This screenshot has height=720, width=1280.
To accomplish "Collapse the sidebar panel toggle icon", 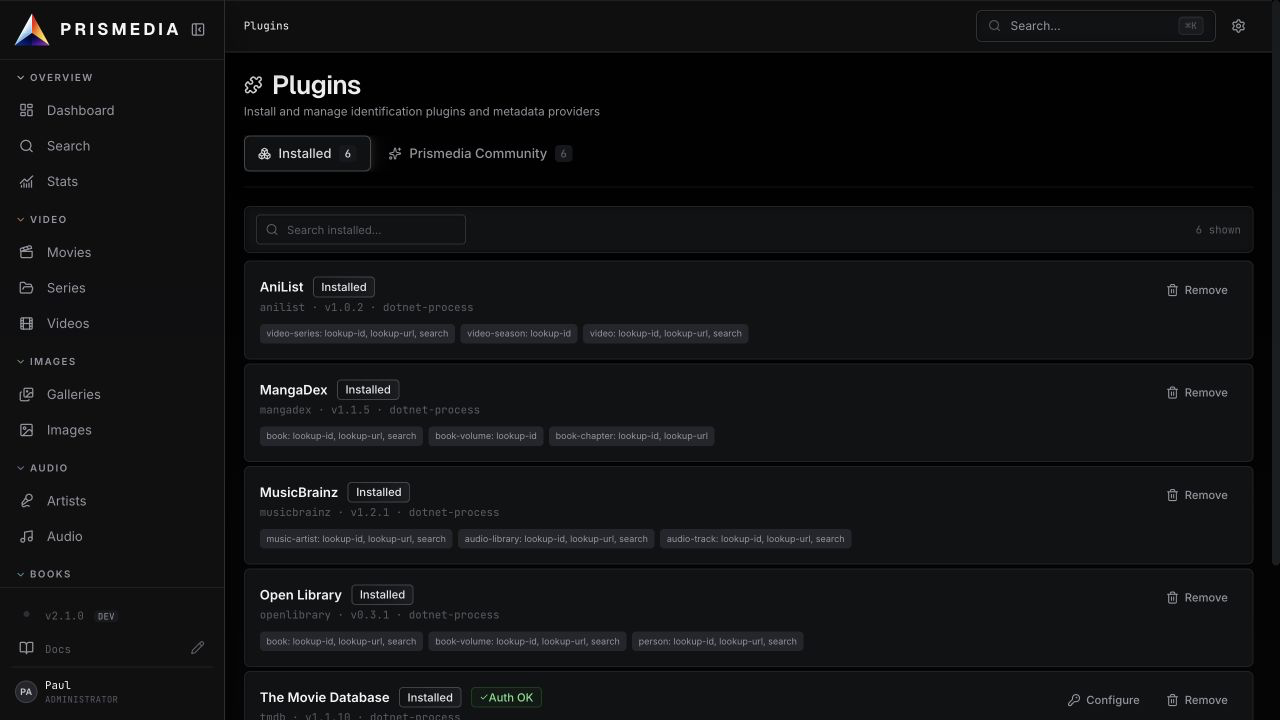I will pos(198,30).
